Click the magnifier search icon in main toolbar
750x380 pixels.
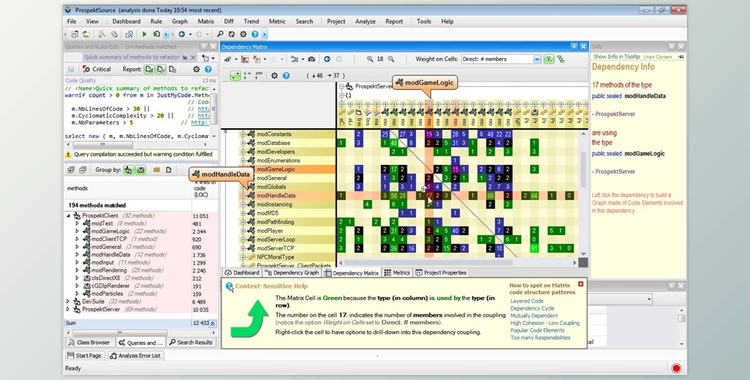click(x=220, y=34)
